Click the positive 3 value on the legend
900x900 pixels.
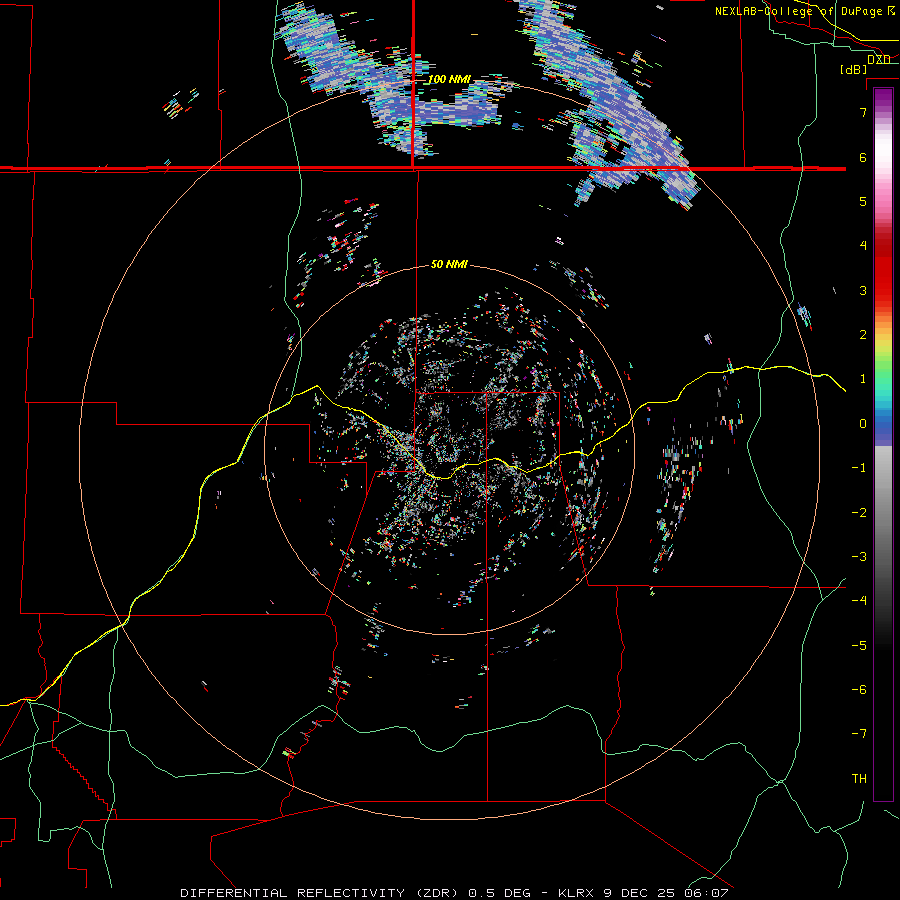(x=863, y=290)
